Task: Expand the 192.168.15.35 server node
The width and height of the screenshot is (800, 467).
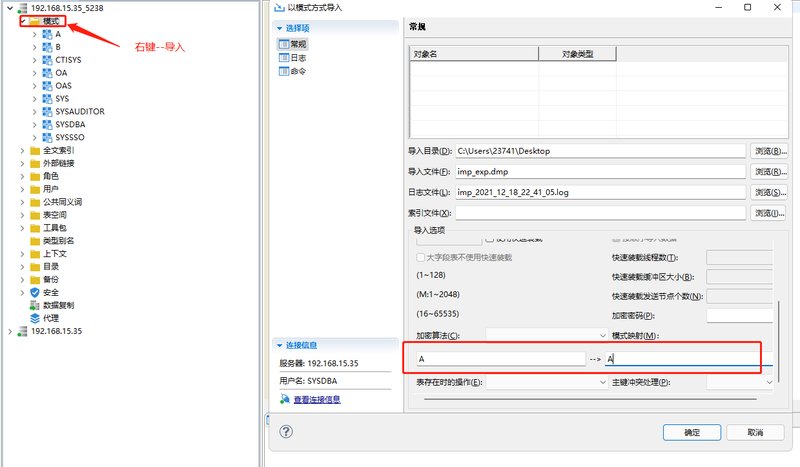Action: click(x=10, y=331)
